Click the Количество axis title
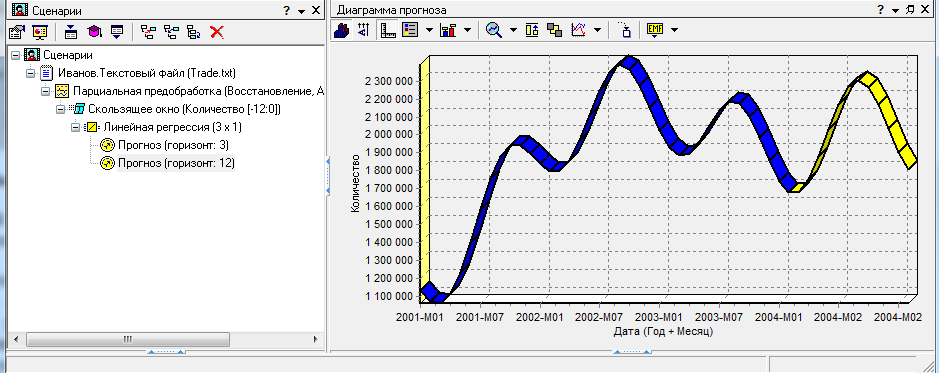The height and width of the screenshot is (373, 939). coord(356,183)
